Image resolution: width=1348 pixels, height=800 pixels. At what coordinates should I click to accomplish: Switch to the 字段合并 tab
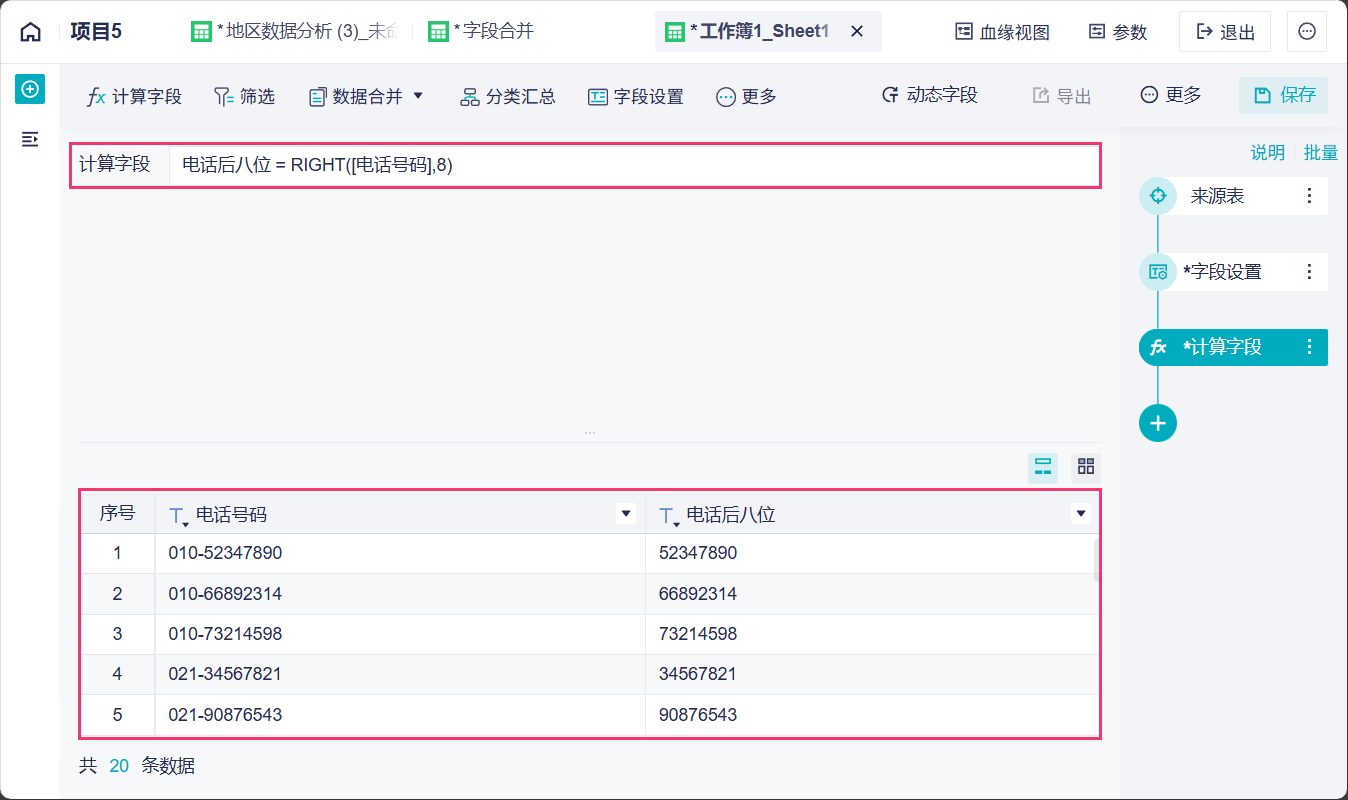pos(482,31)
